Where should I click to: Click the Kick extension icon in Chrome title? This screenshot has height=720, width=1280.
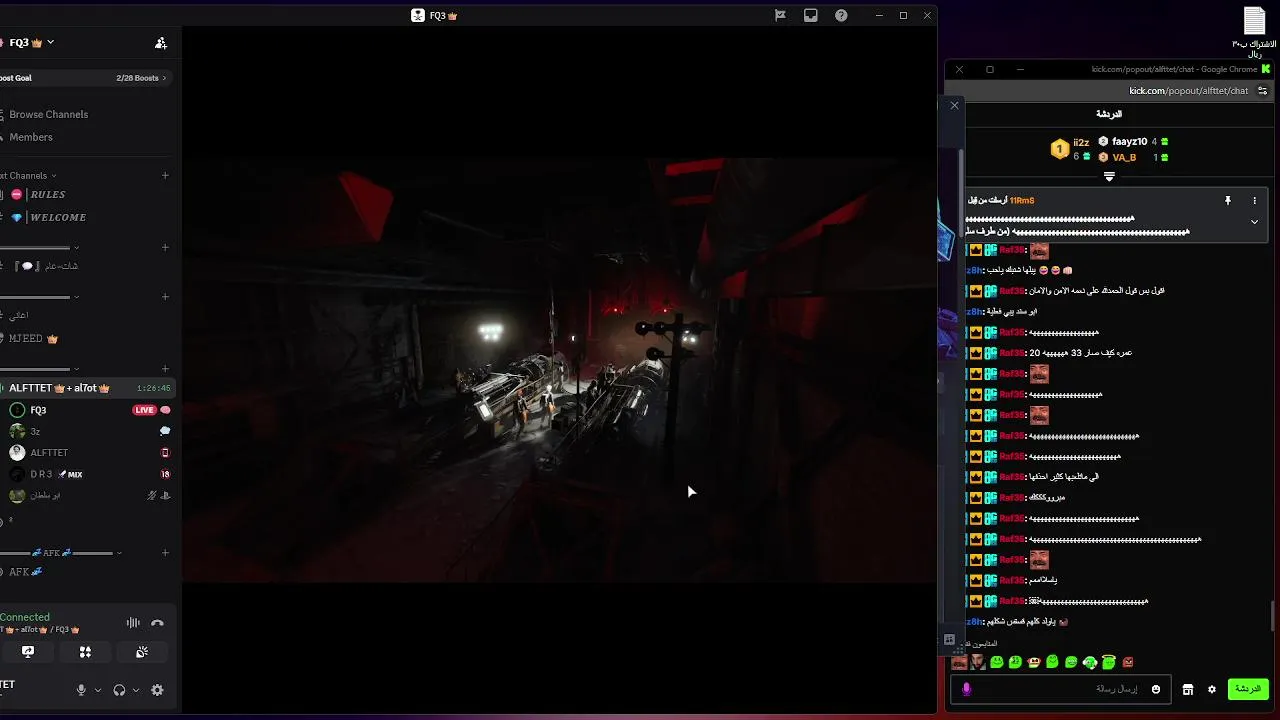click(x=1266, y=69)
